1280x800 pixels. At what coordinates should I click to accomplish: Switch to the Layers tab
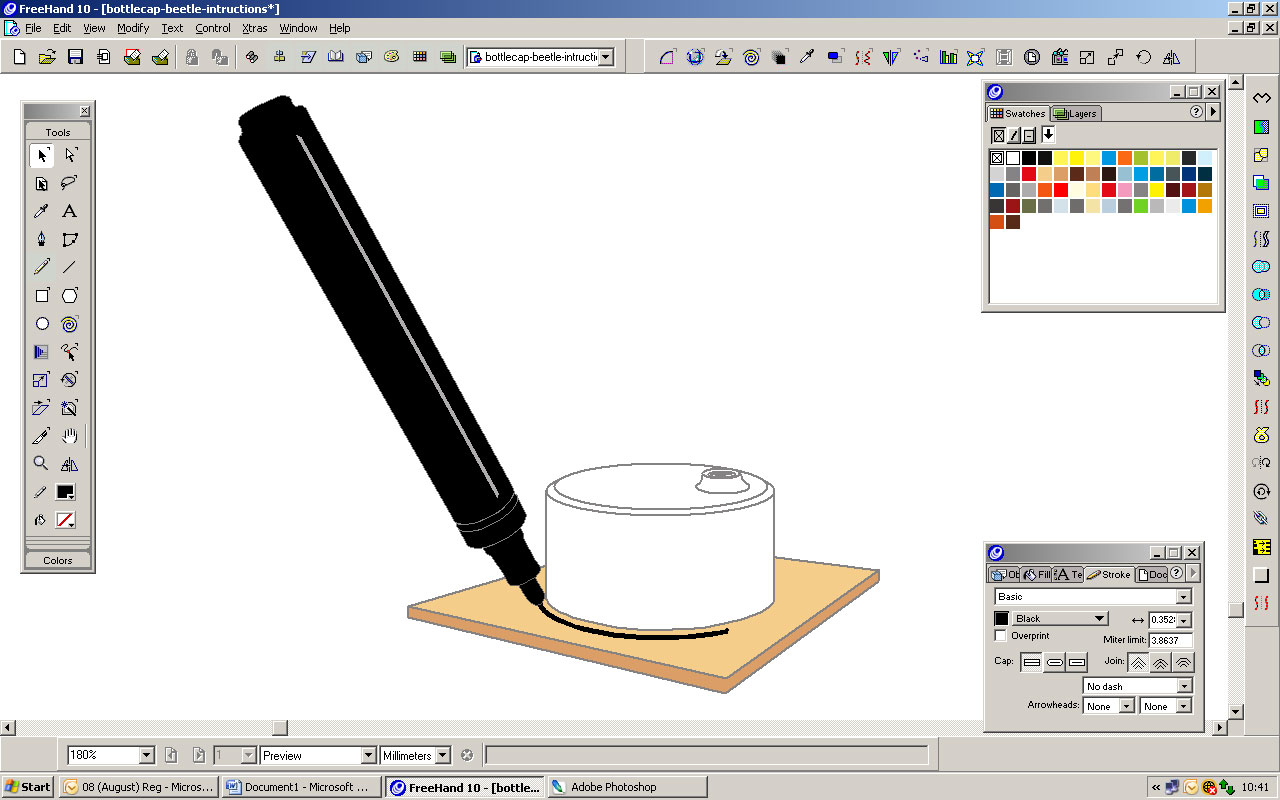(1075, 113)
